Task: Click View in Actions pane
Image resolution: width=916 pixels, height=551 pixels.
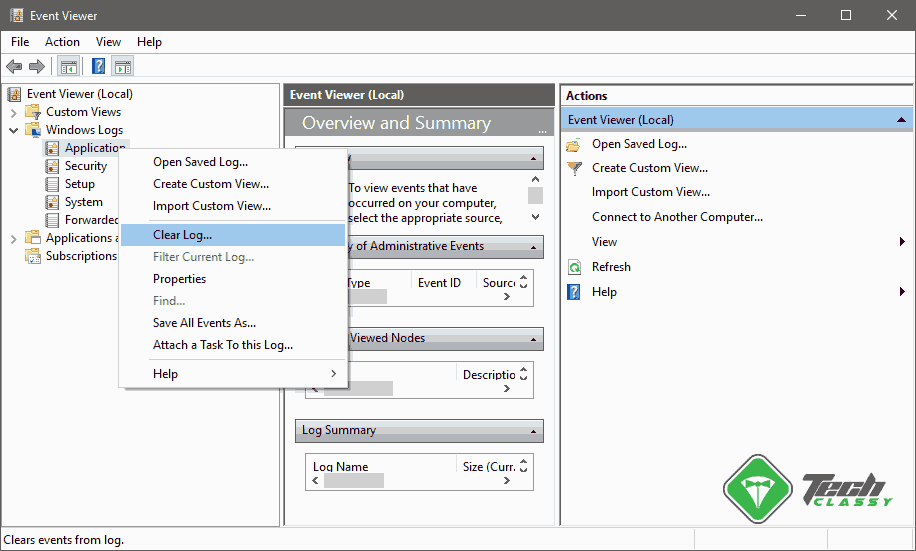Action: point(604,242)
